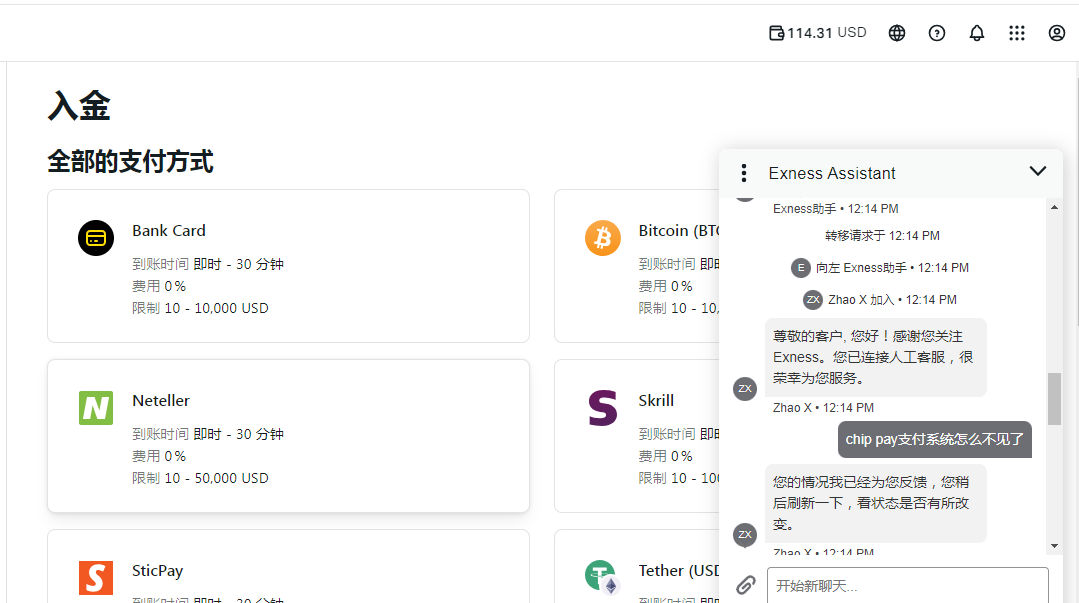Select the Skrill payment method

[637, 436]
